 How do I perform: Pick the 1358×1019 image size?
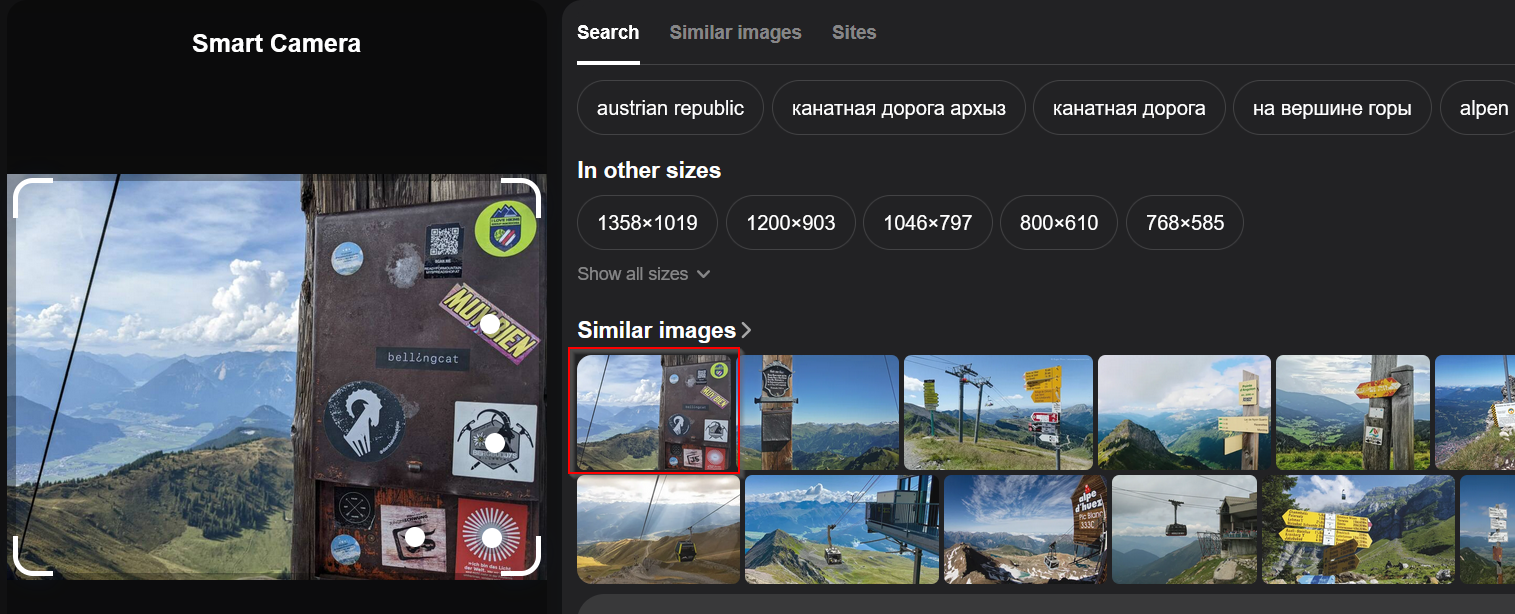pyautogui.click(x=647, y=223)
